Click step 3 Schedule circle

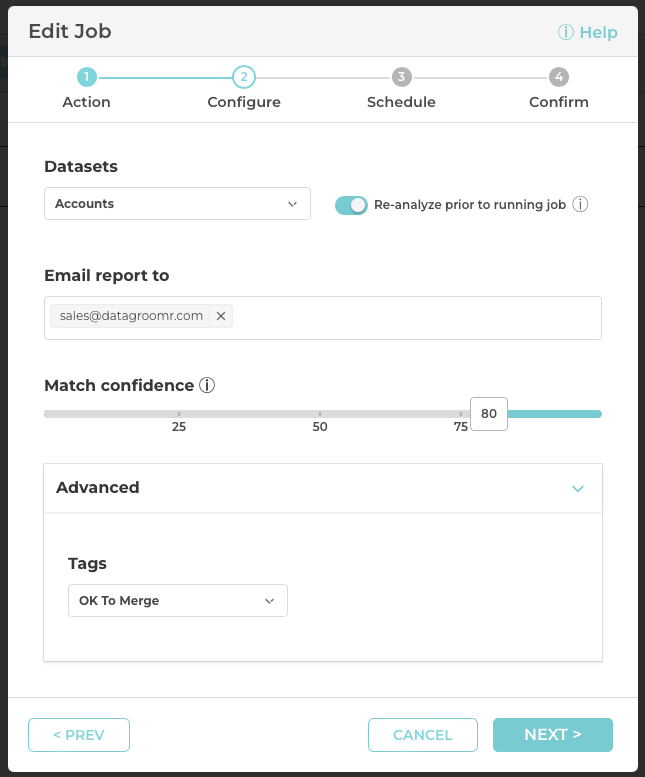point(401,77)
